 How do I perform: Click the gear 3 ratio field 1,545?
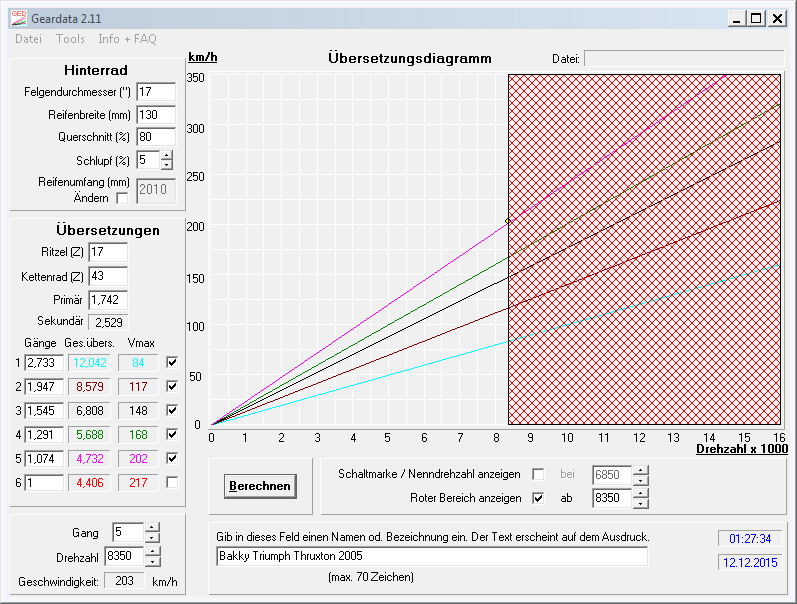[x=43, y=410]
